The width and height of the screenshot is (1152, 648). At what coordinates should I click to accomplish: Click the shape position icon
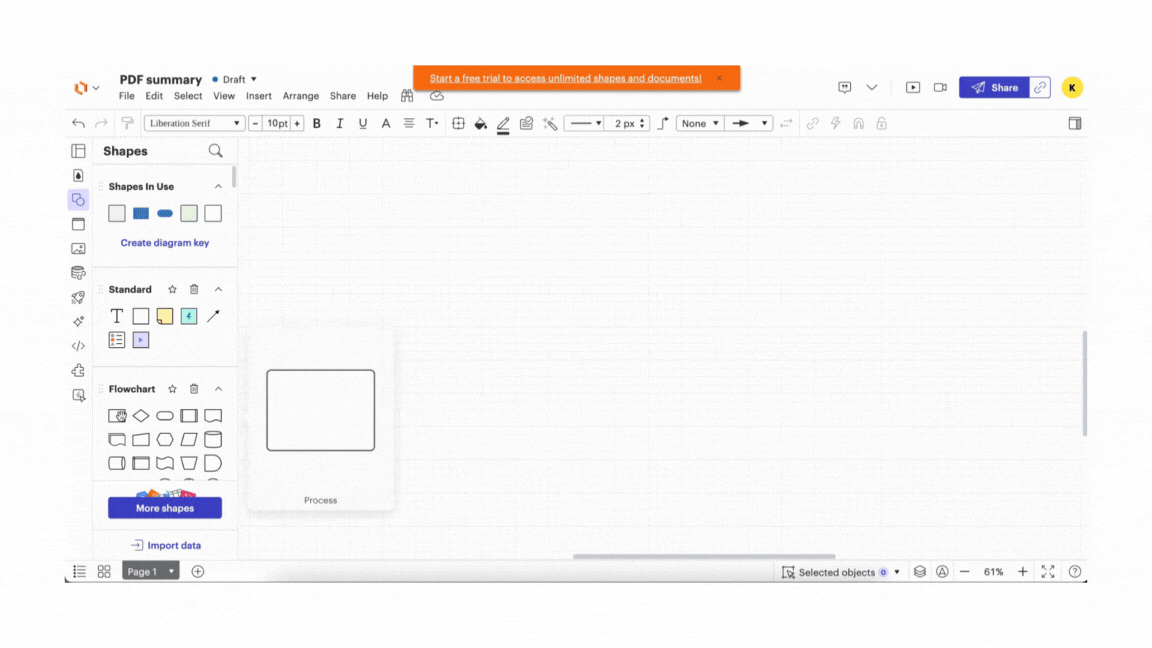pyautogui.click(x=458, y=123)
